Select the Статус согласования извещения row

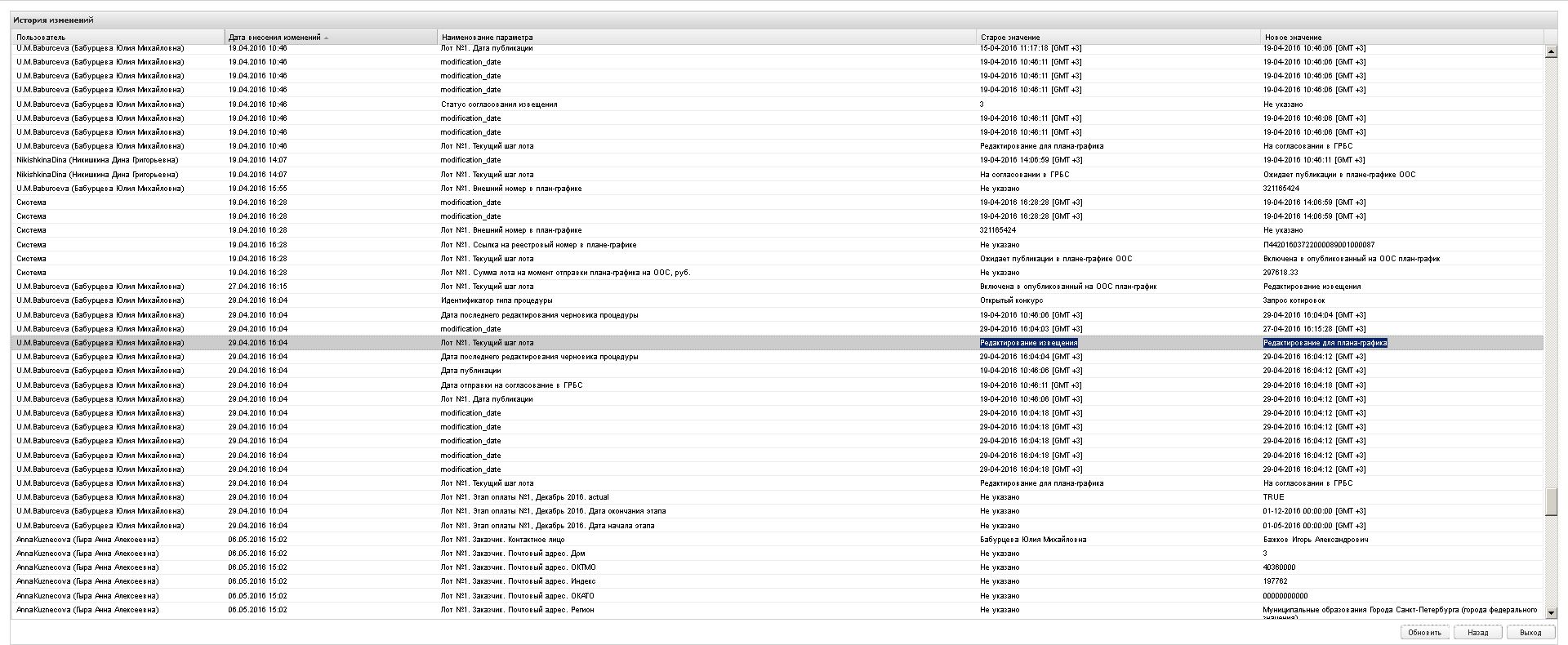pos(499,105)
